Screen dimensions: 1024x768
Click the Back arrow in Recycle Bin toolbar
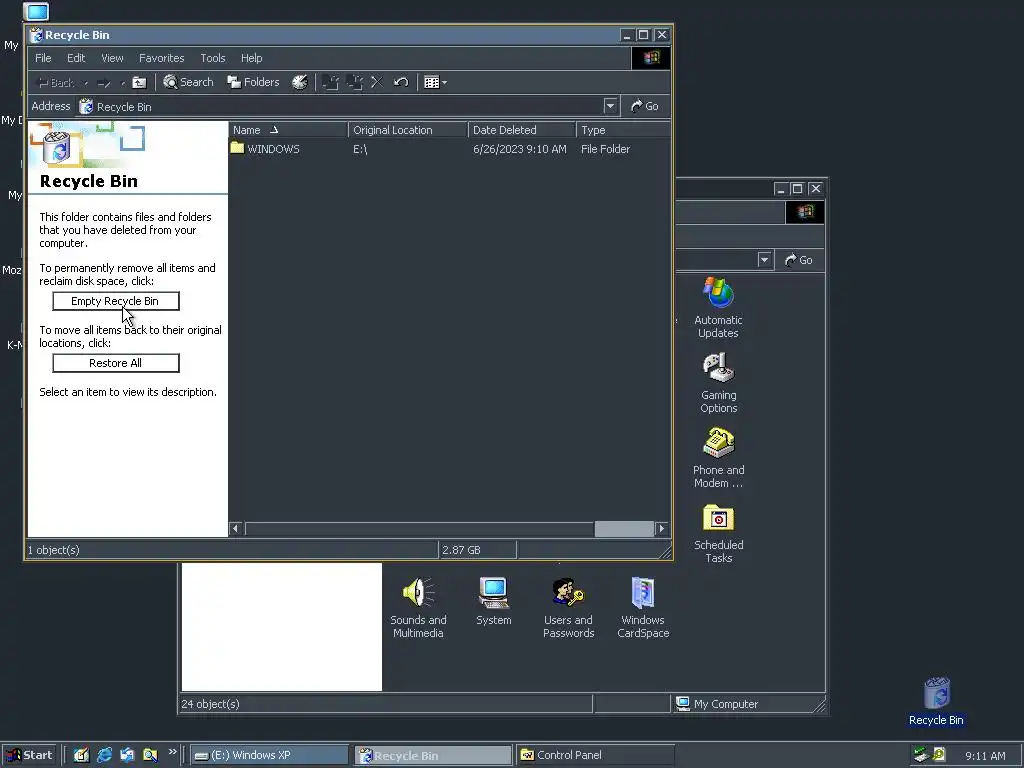(x=56, y=82)
